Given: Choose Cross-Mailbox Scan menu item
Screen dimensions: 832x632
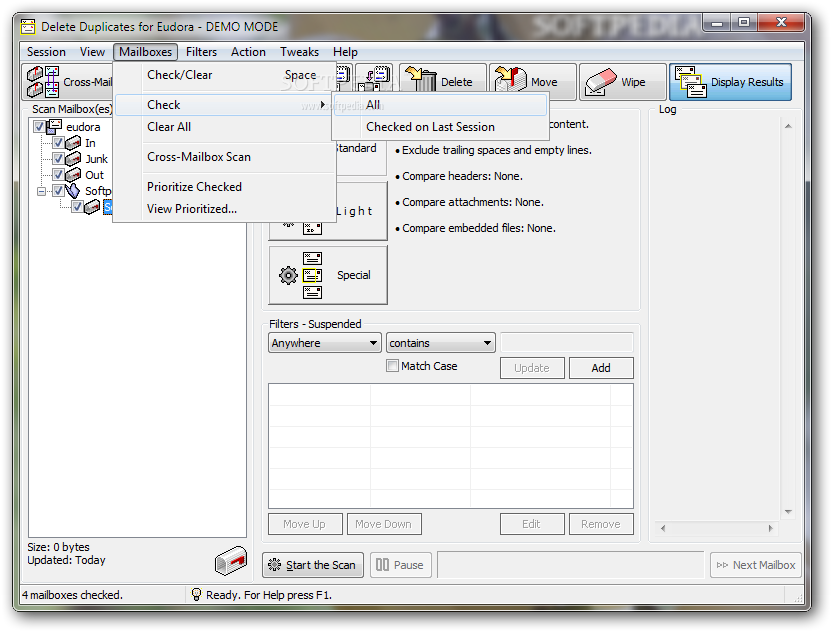Looking at the screenshot, I should tap(225, 157).
